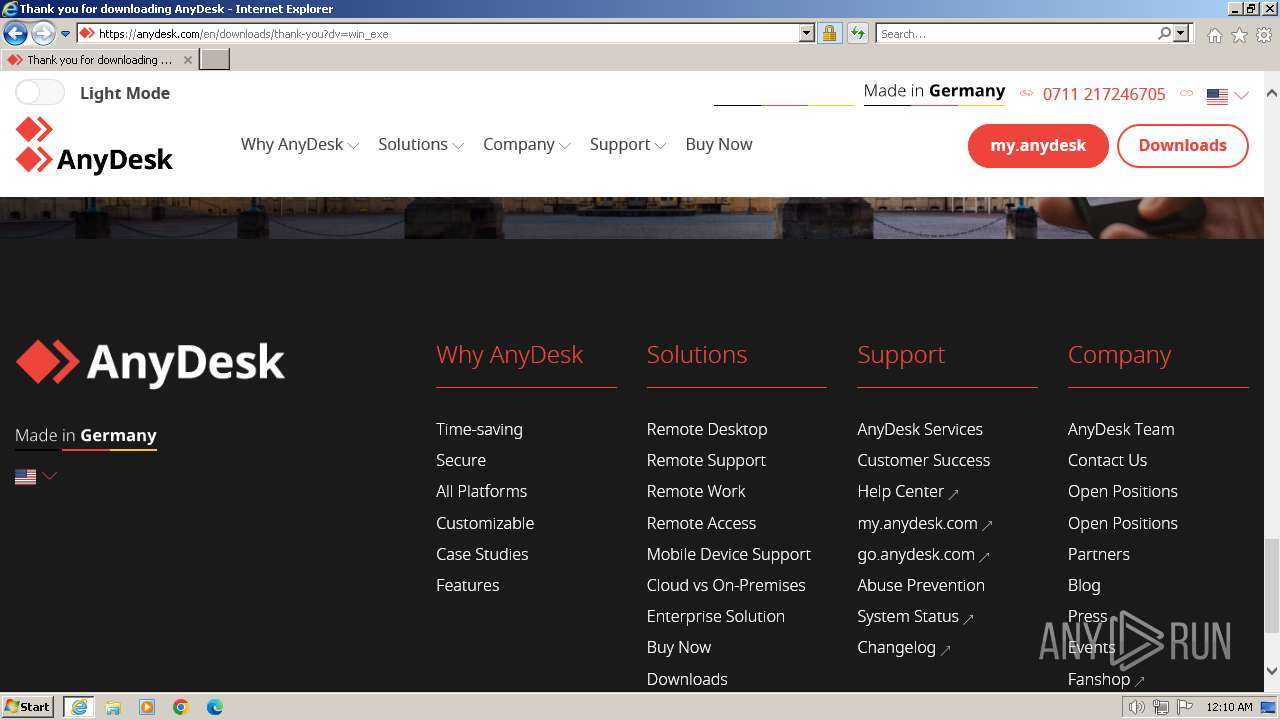Click the security lock icon
The width and height of the screenshot is (1280, 720).
[x=829, y=34]
